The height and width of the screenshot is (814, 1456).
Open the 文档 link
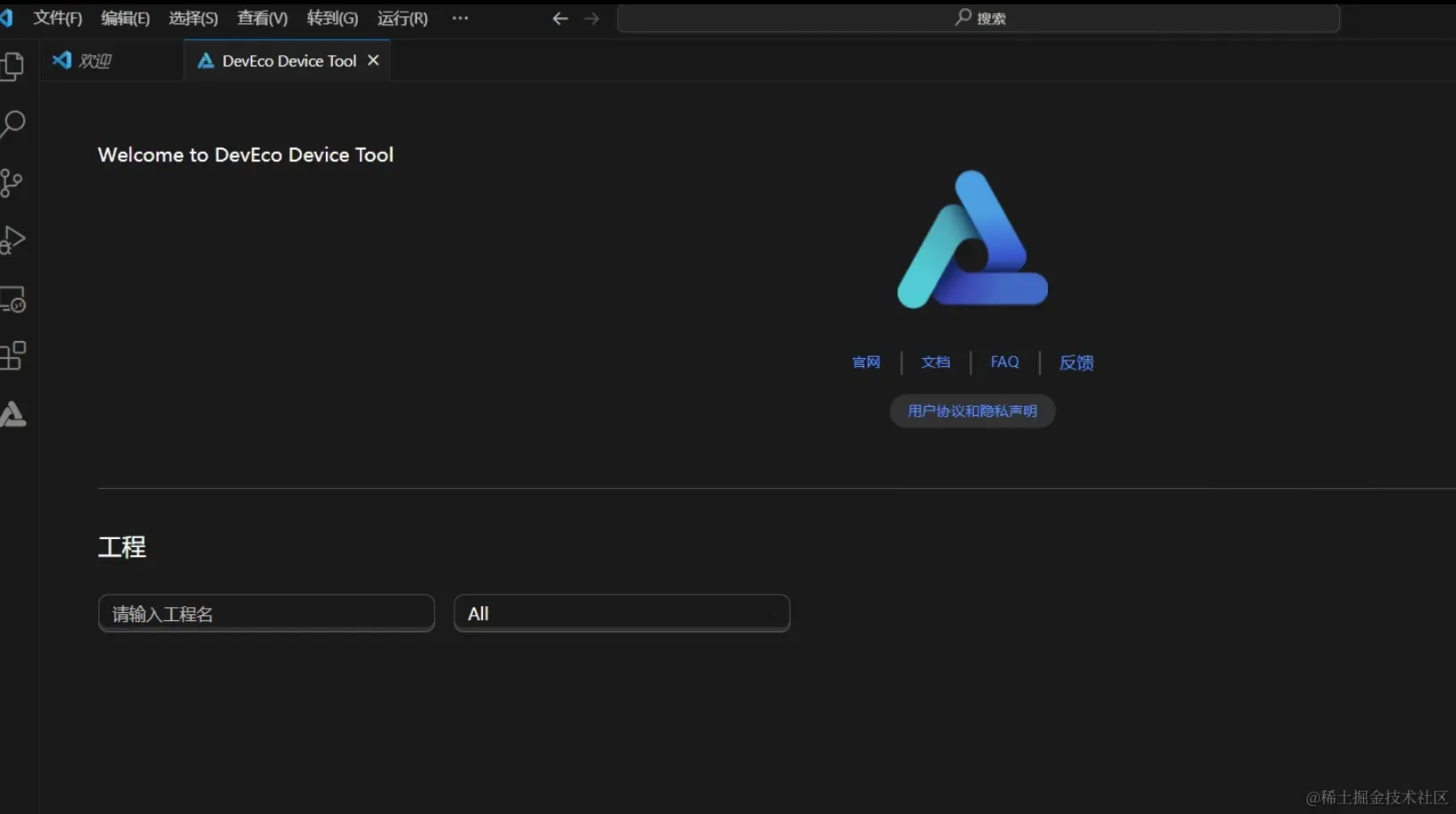click(936, 362)
